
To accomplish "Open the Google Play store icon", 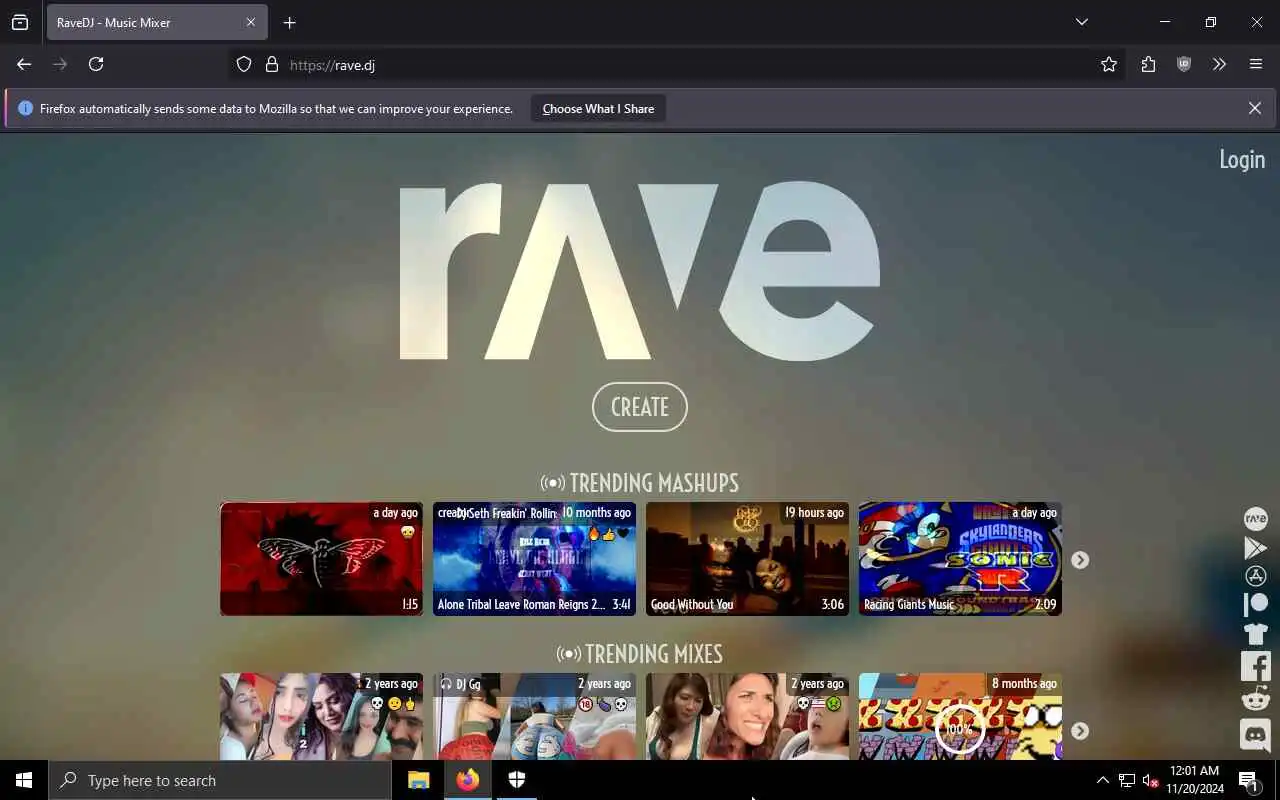I will point(1255,548).
